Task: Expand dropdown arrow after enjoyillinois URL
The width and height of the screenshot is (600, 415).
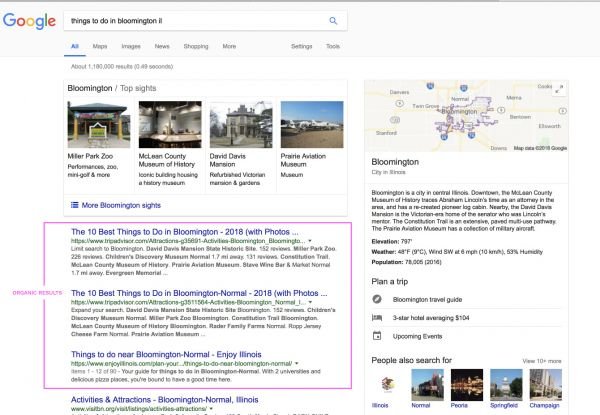Action: [297, 363]
